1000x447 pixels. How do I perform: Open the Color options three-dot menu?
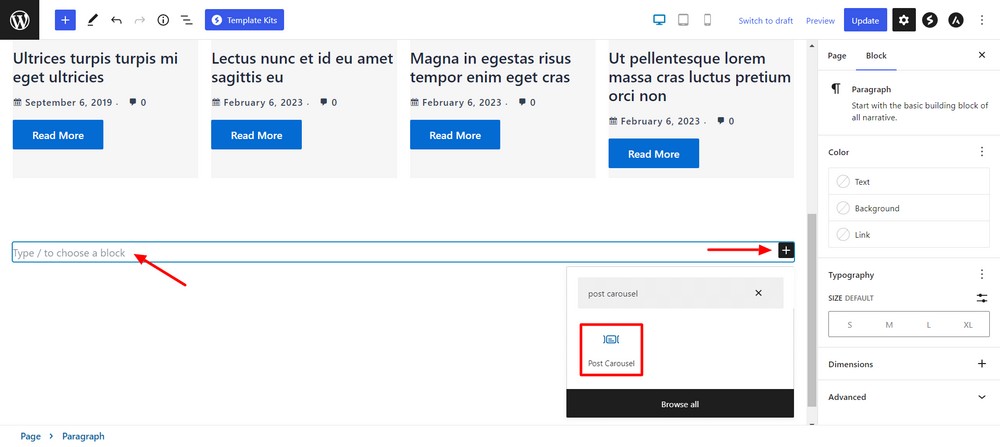click(x=981, y=152)
